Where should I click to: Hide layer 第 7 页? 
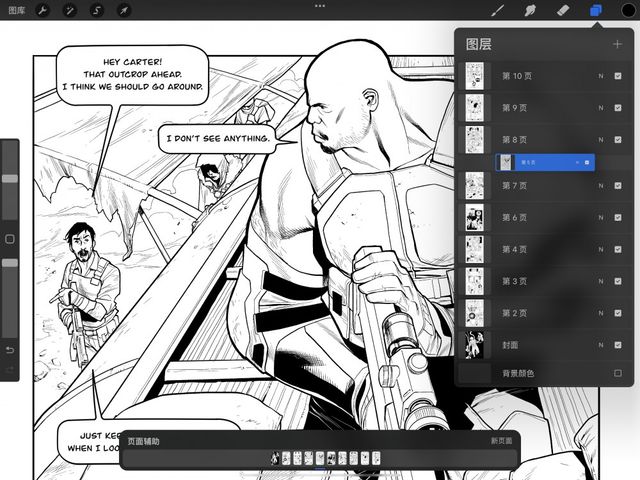[618, 186]
